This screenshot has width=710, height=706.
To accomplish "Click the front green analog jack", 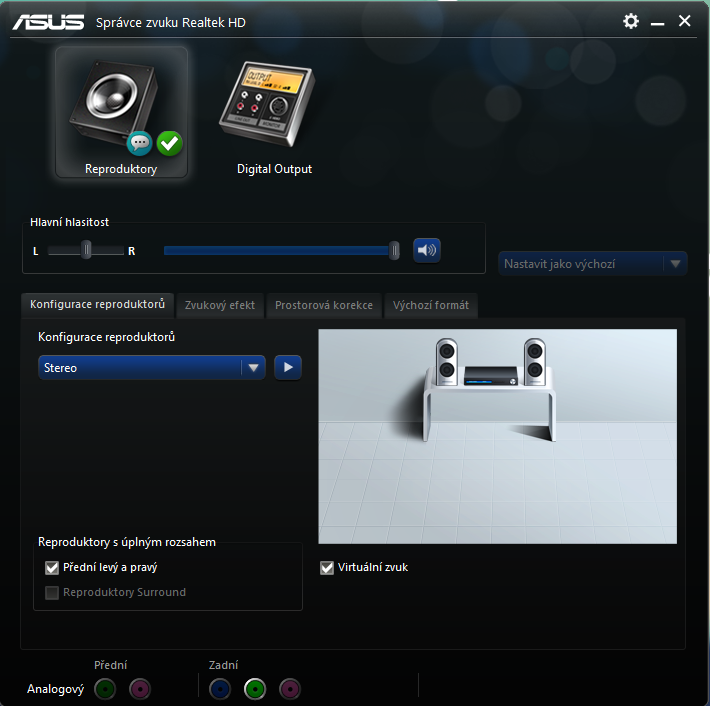I will point(105,689).
